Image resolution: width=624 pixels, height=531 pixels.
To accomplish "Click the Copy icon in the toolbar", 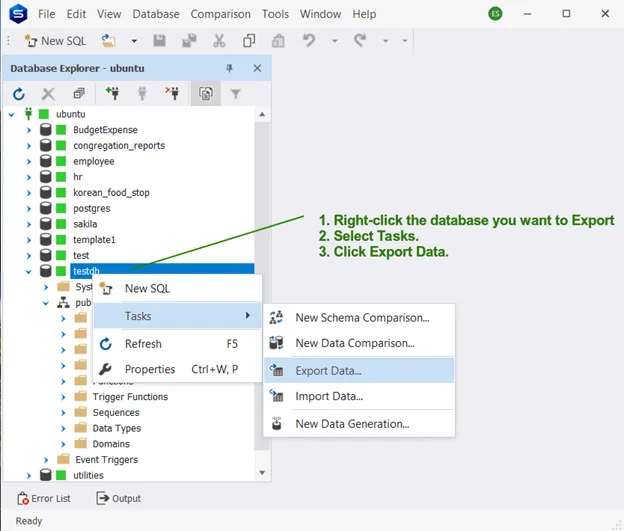I will 249,41.
